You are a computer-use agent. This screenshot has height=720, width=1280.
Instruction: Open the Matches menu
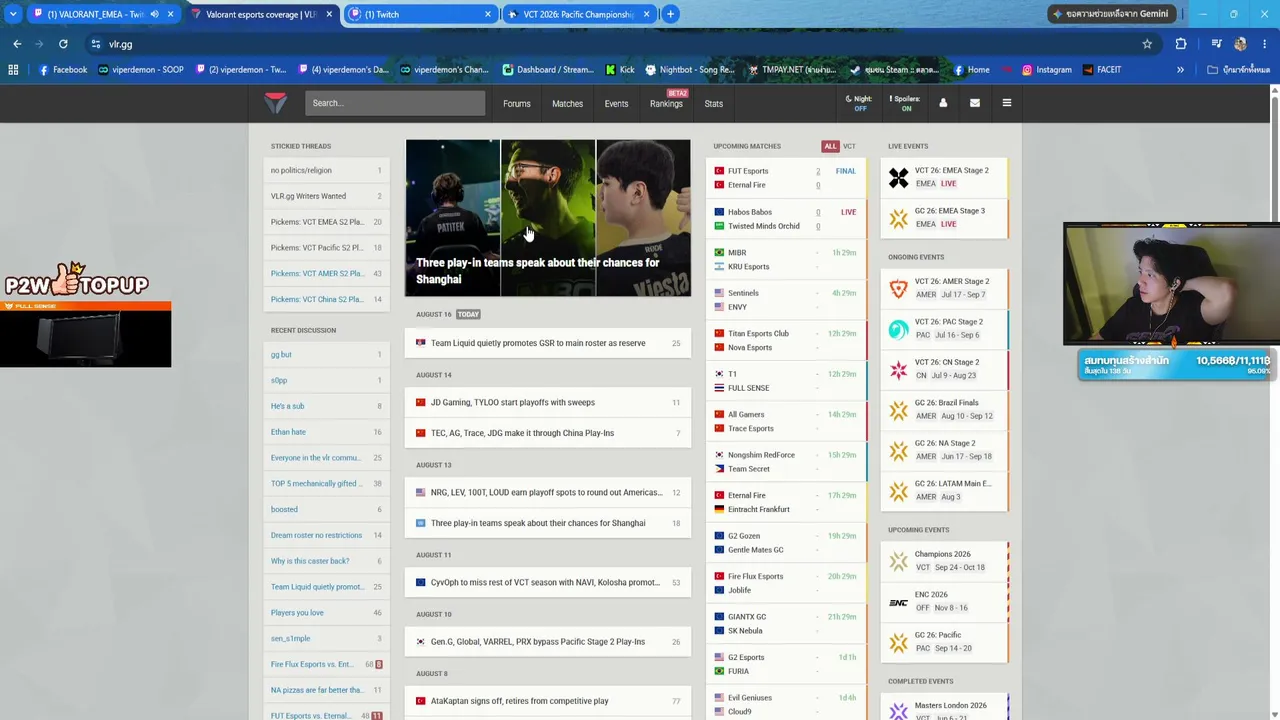click(x=567, y=104)
